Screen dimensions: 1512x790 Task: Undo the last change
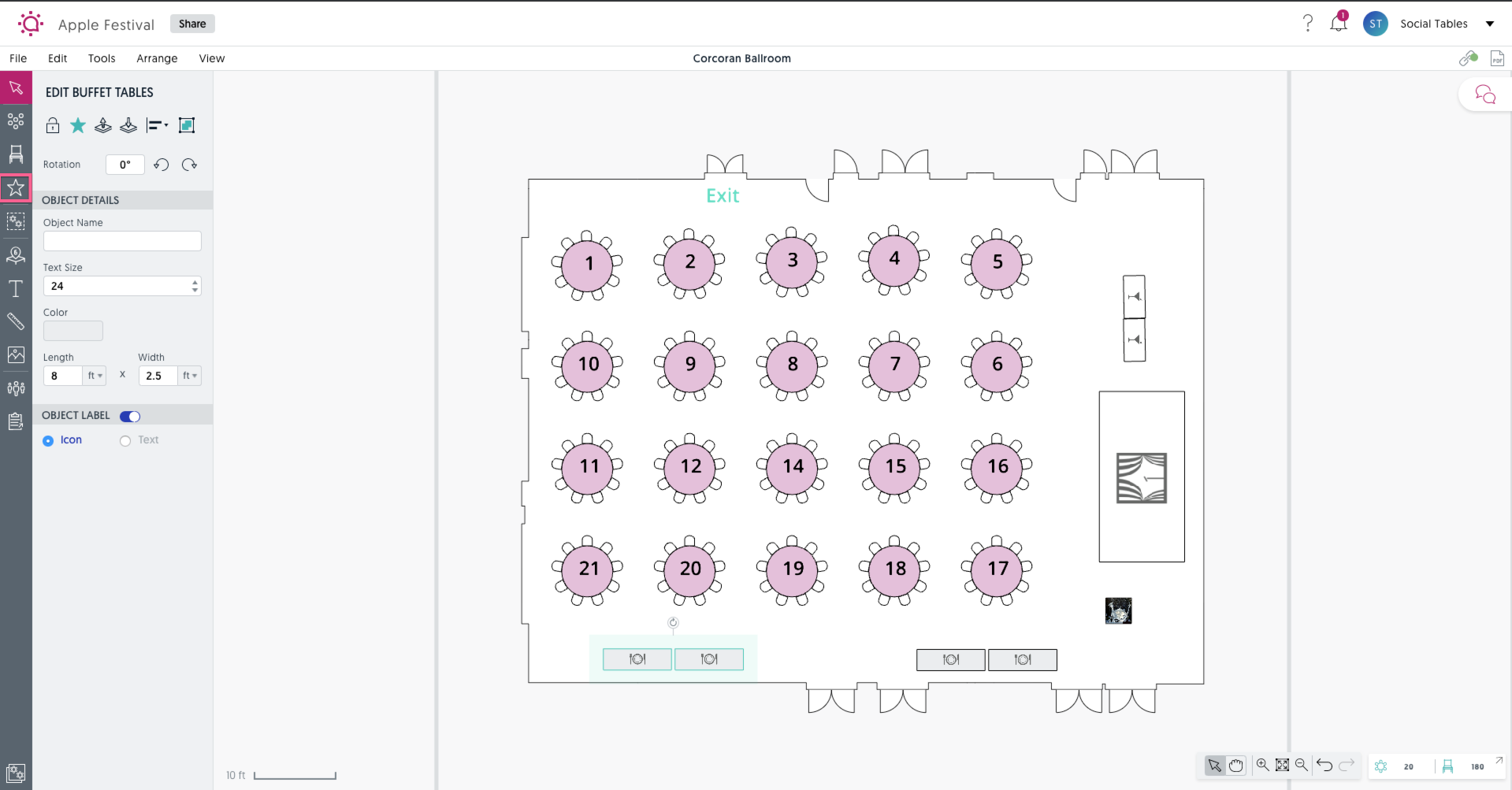click(x=1325, y=765)
